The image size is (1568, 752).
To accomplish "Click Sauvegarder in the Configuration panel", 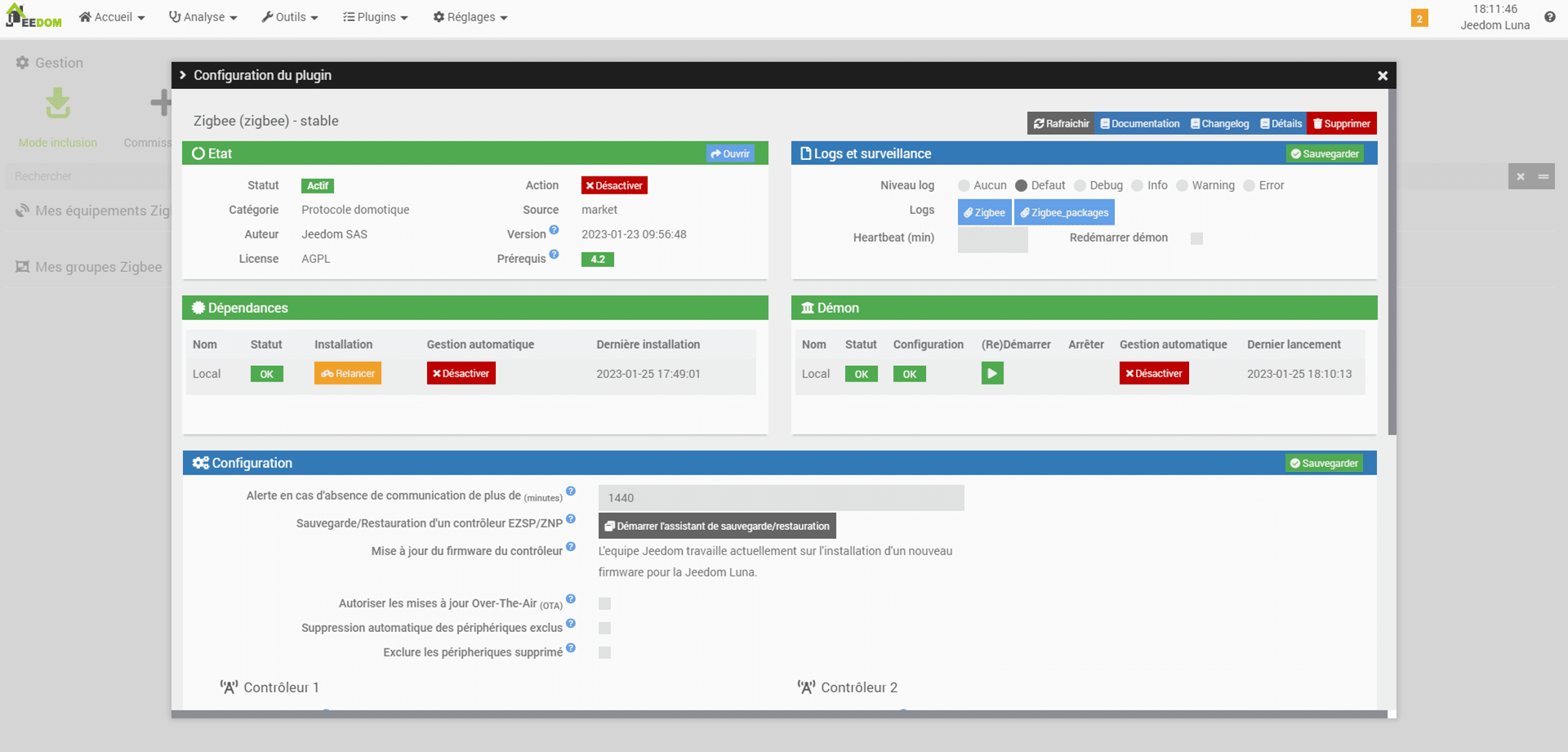I will tap(1324, 463).
